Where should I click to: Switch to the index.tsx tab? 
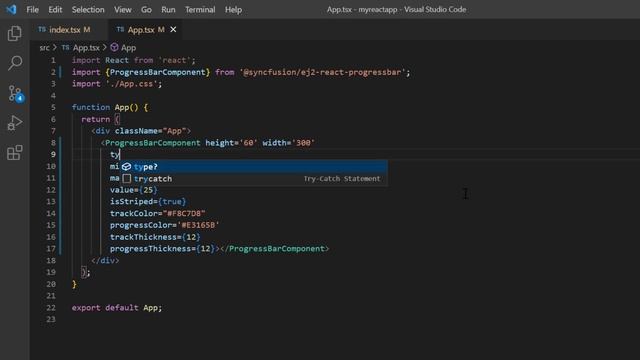tap(69, 29)
